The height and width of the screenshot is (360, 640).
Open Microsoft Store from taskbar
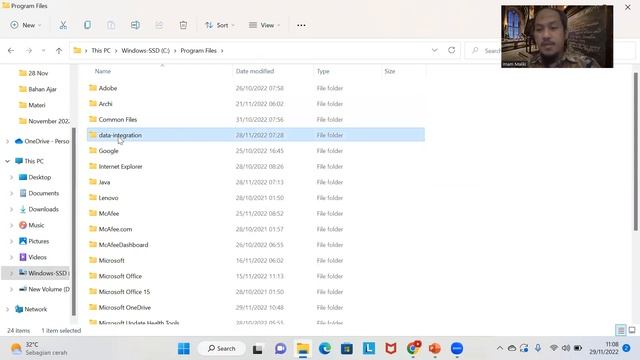pos(347,349)
